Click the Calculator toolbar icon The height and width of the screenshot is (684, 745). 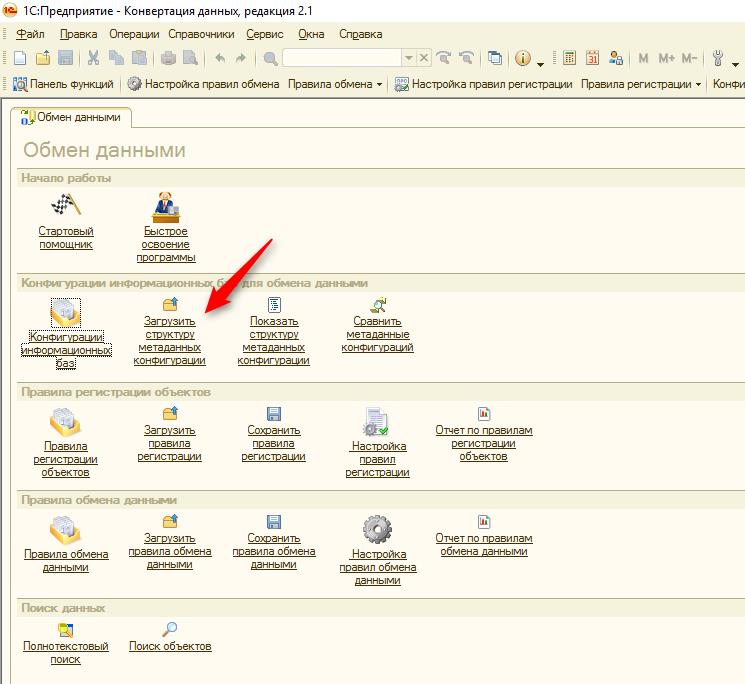point(569,58)
